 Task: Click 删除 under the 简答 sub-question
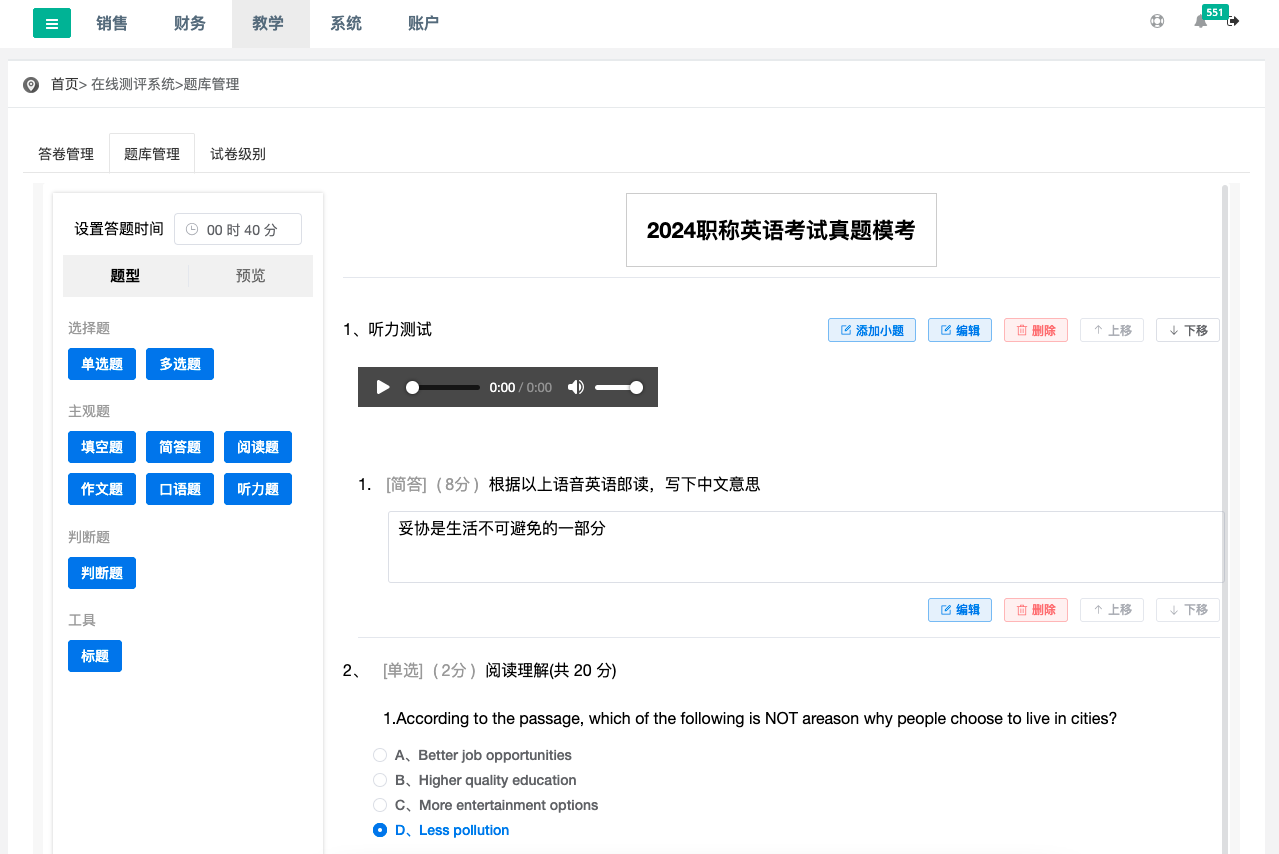tap(1036, 610)
